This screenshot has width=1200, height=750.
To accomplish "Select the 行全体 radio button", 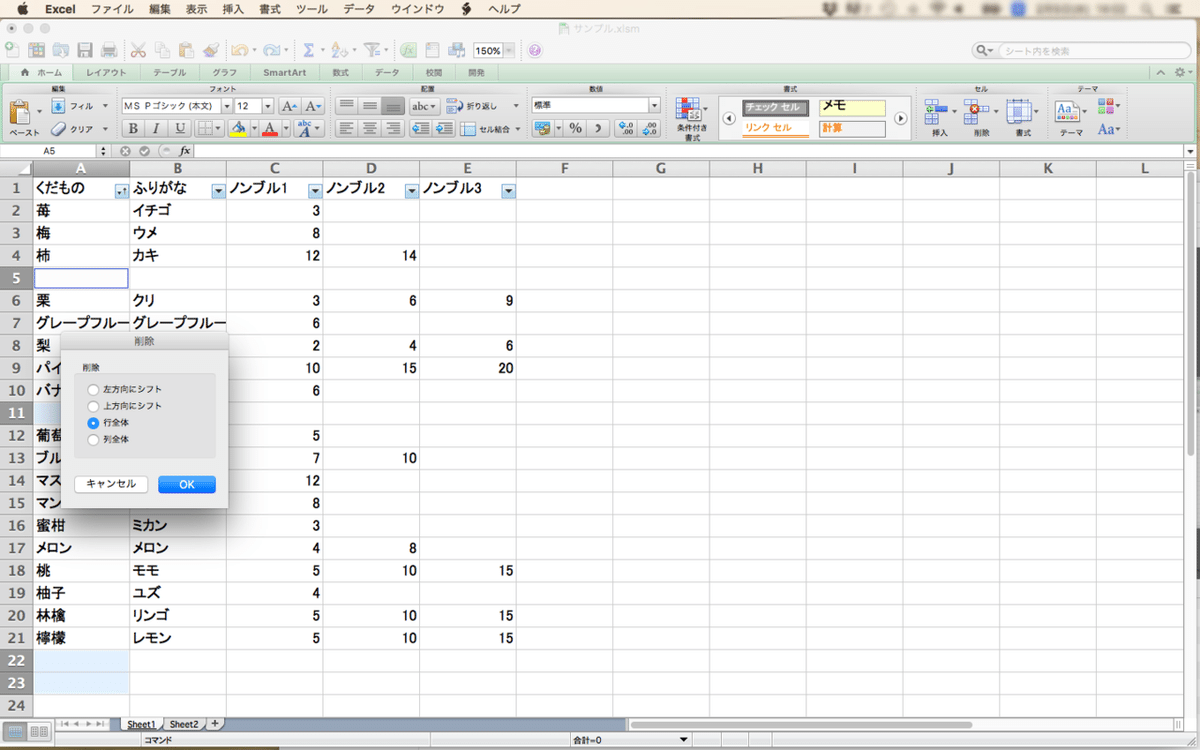I will point(93,423).
